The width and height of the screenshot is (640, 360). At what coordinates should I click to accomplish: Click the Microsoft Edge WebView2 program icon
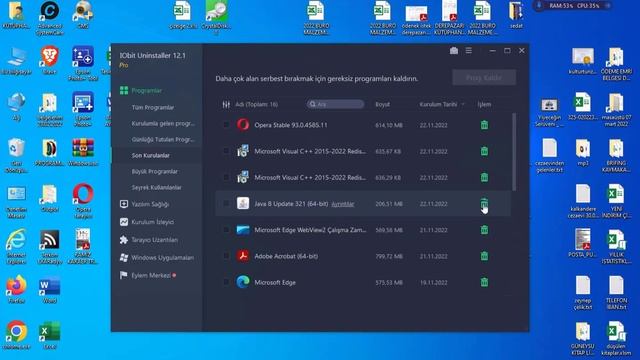(243, 230)
